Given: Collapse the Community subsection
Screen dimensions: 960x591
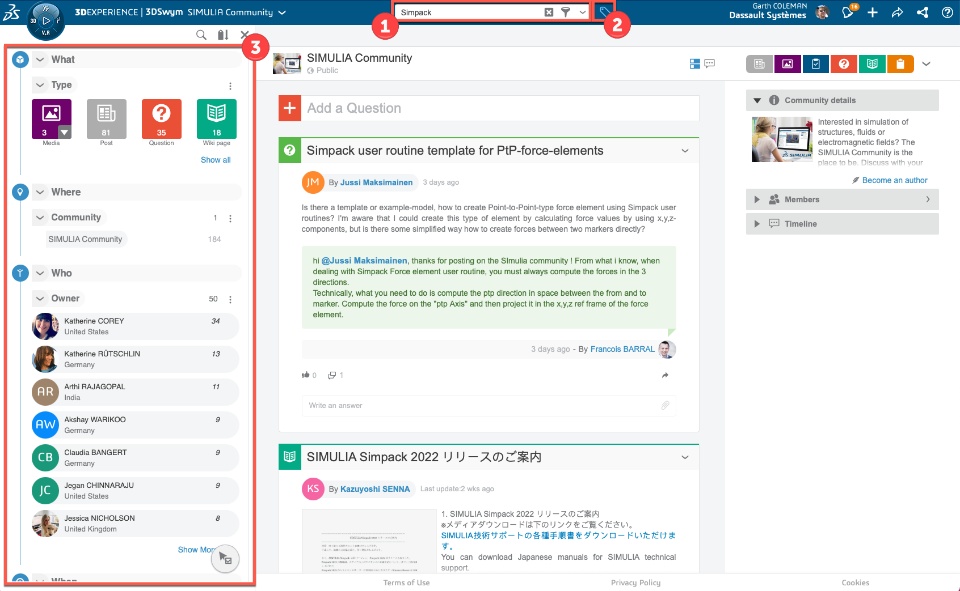Looking at the screenshot, I should 40,217.
